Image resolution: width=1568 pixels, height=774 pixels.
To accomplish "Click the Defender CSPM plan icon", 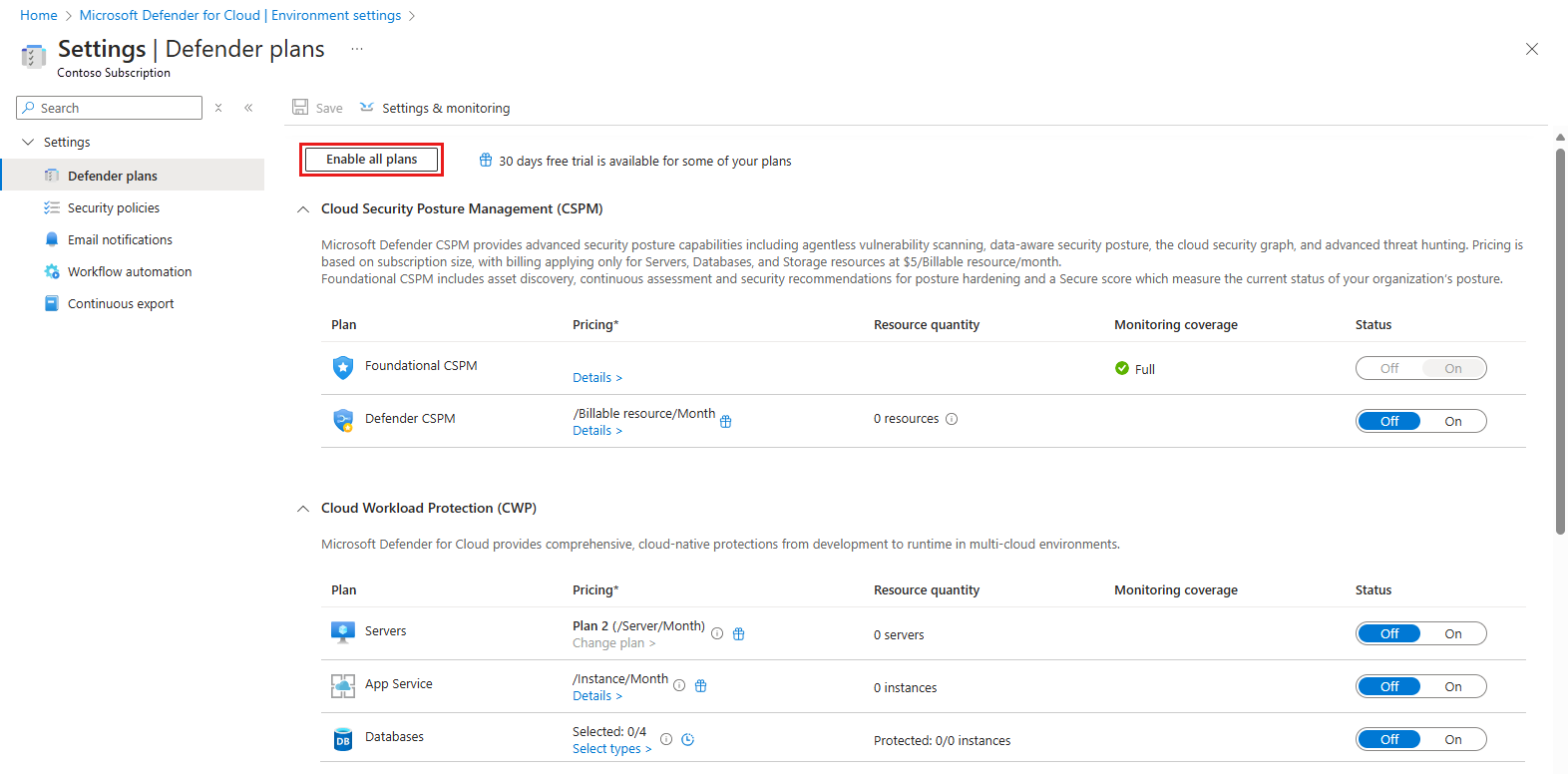I will click(343, 420).
